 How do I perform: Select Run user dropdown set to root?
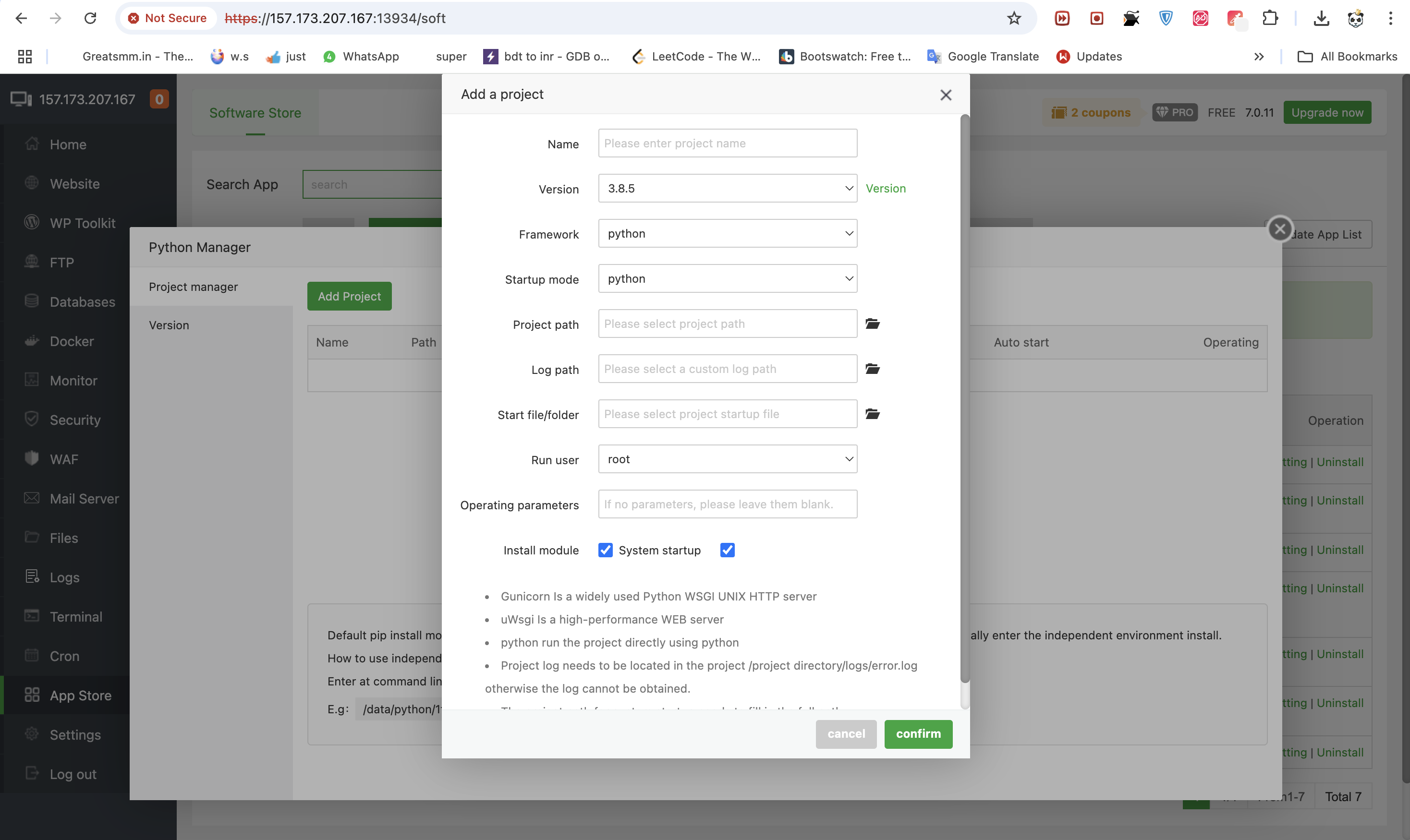coord(727,459)
